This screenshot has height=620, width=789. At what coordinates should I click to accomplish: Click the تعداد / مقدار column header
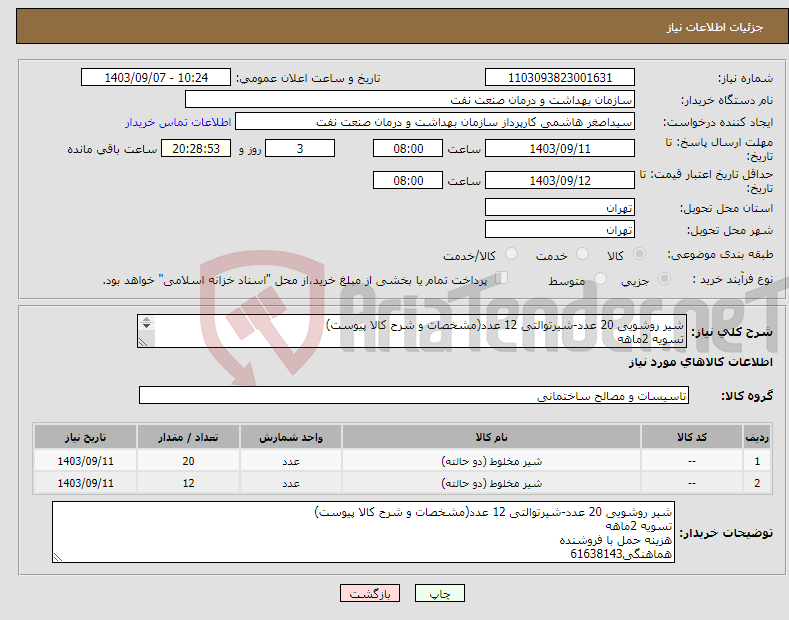click(x=188, y=437)
